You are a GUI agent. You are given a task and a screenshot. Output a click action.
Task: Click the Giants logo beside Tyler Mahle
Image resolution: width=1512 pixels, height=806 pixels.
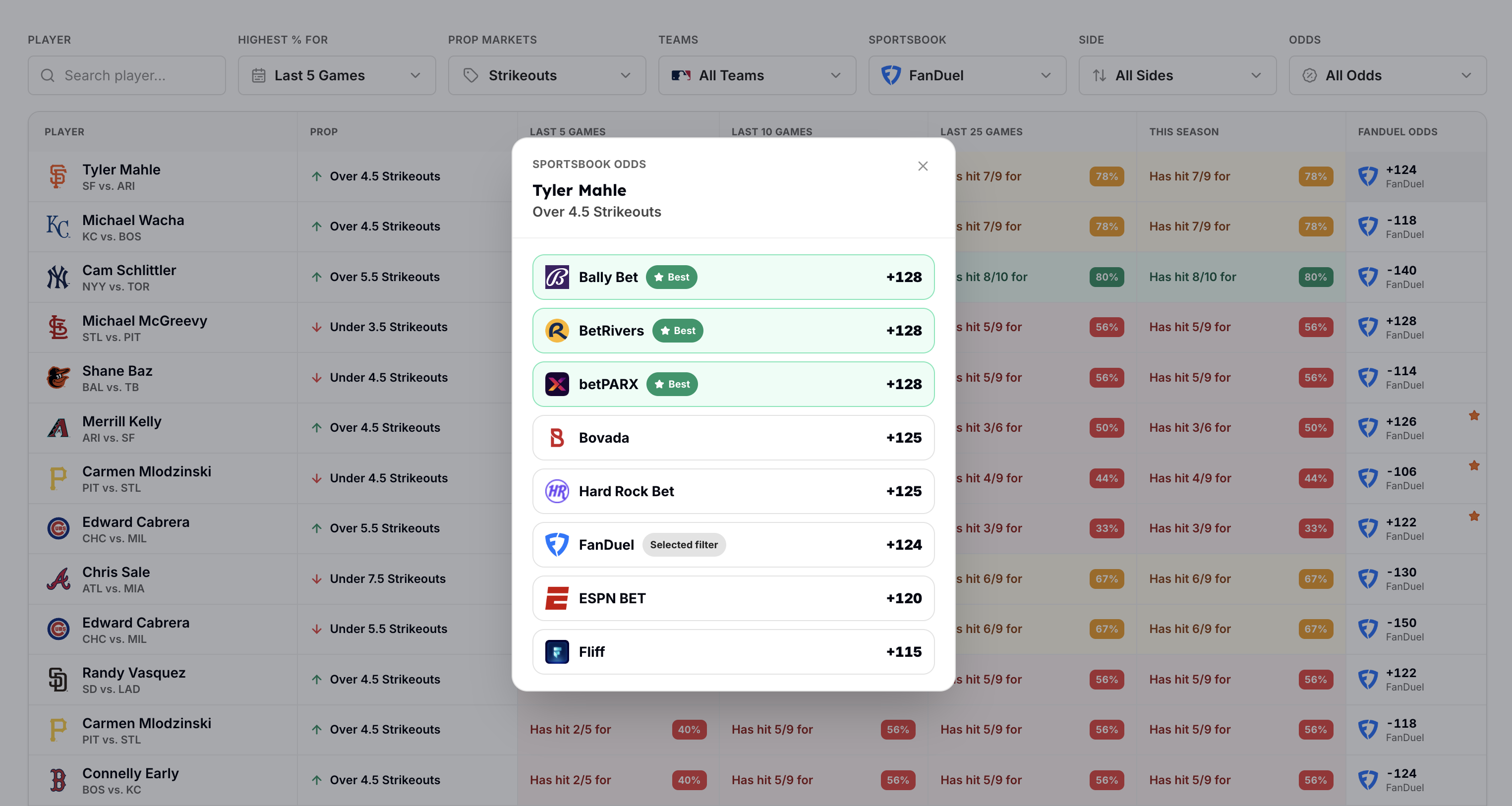[x=58, y=176]
